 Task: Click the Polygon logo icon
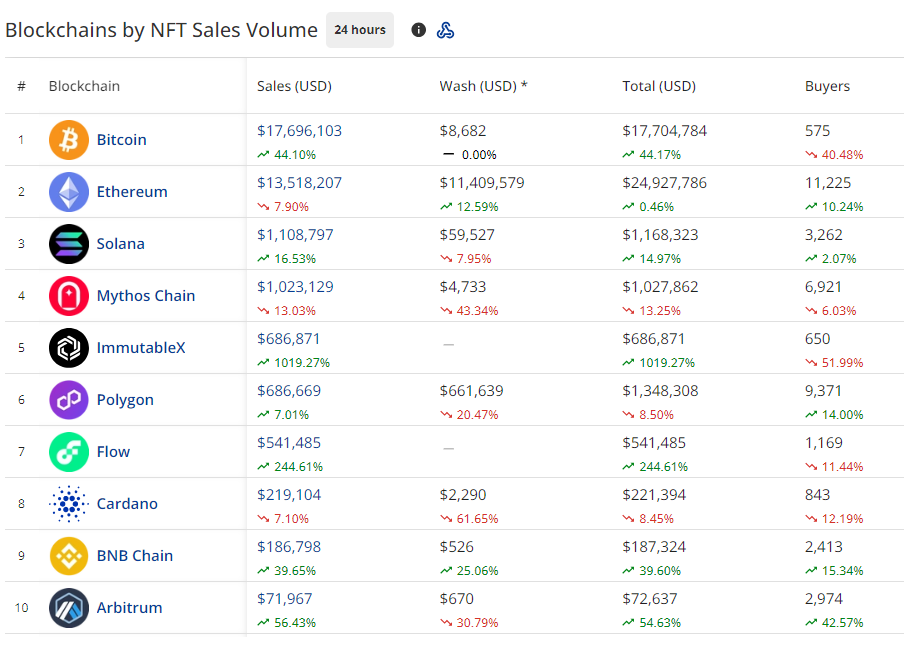click(69, 400)
